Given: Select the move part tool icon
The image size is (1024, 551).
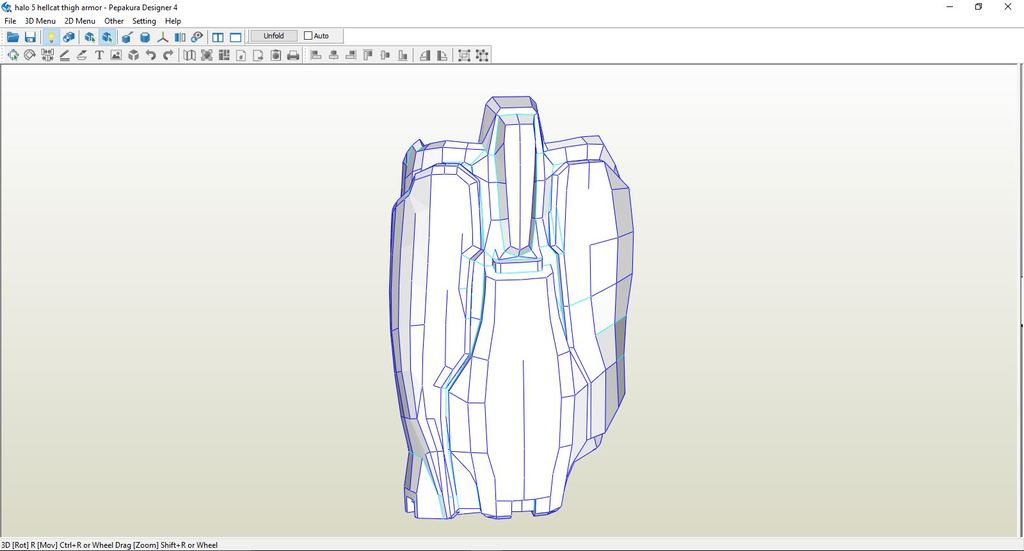Looking at the screenshot, I should click(12, 55).
